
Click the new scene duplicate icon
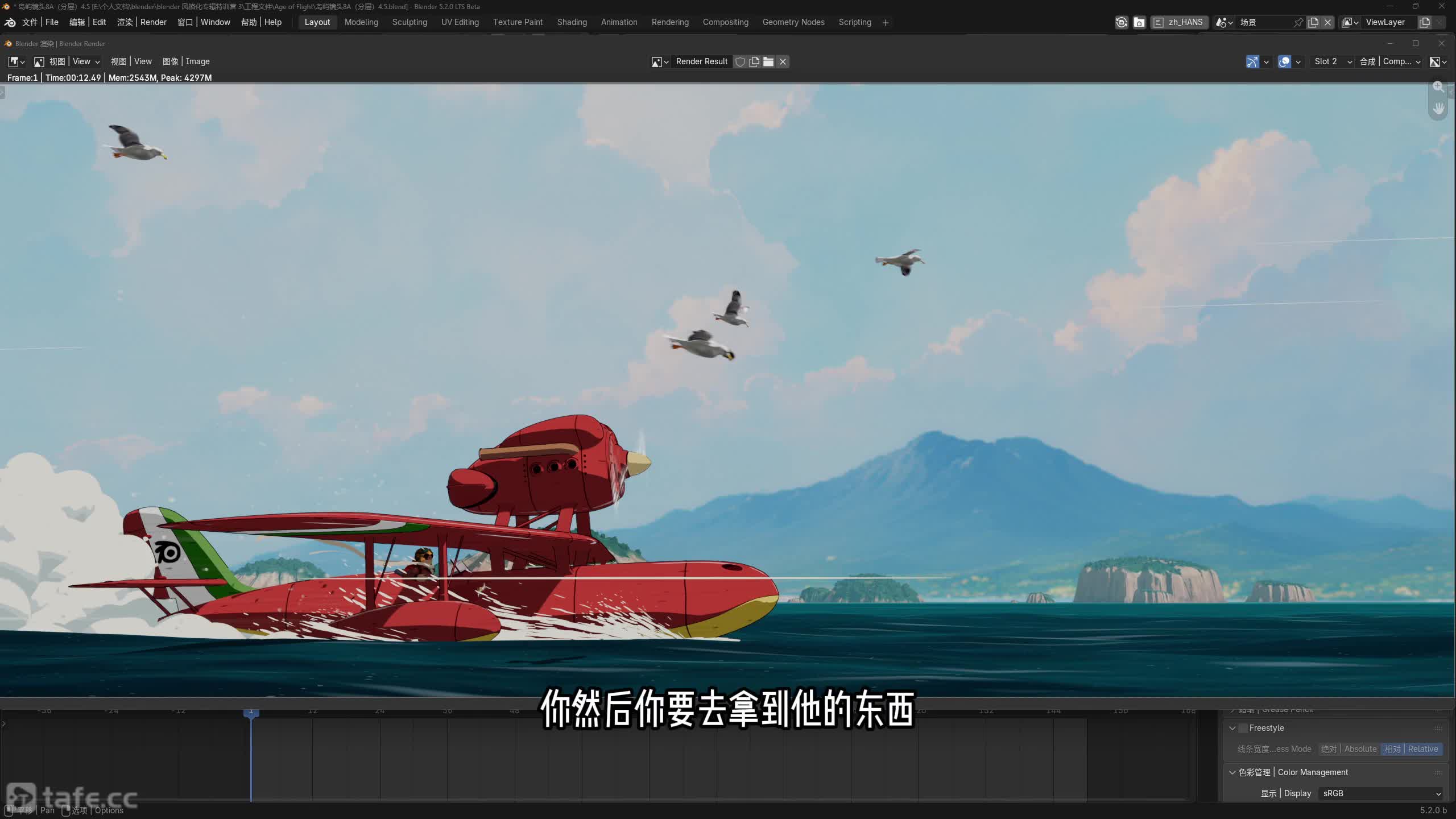tap(1313, 22)
